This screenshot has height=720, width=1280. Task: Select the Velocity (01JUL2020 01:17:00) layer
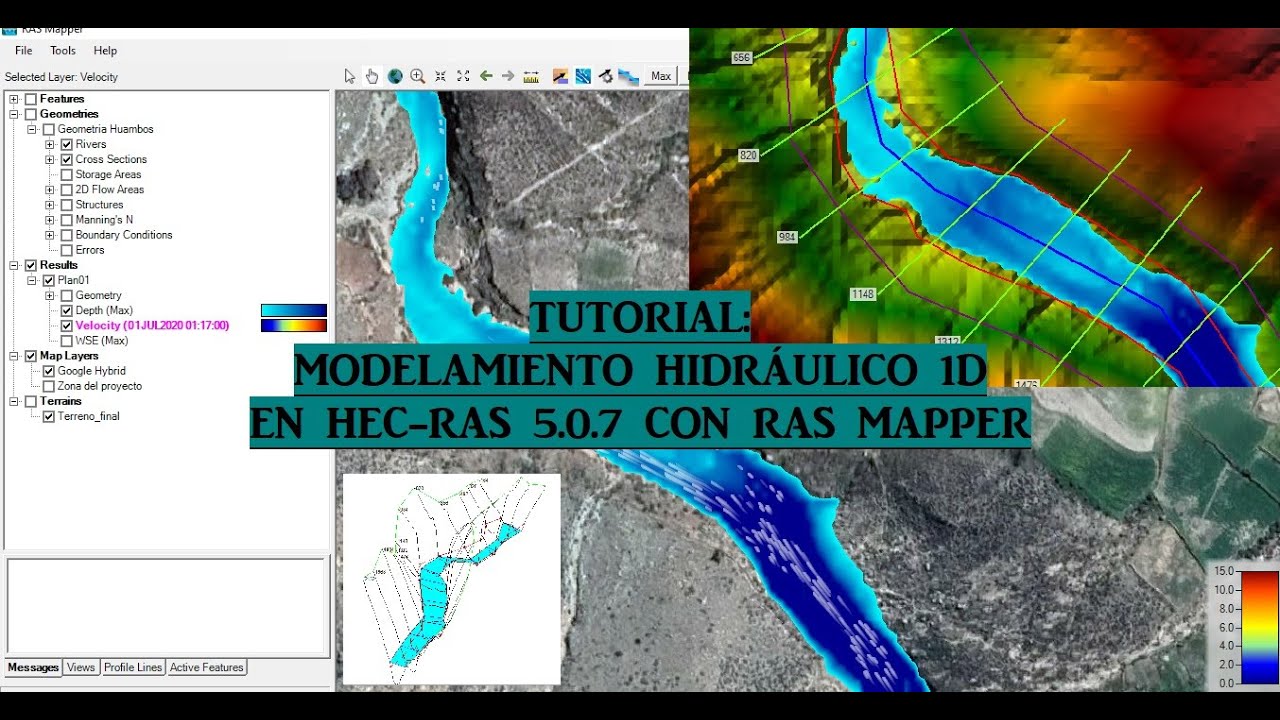click(x=152, y=325)
